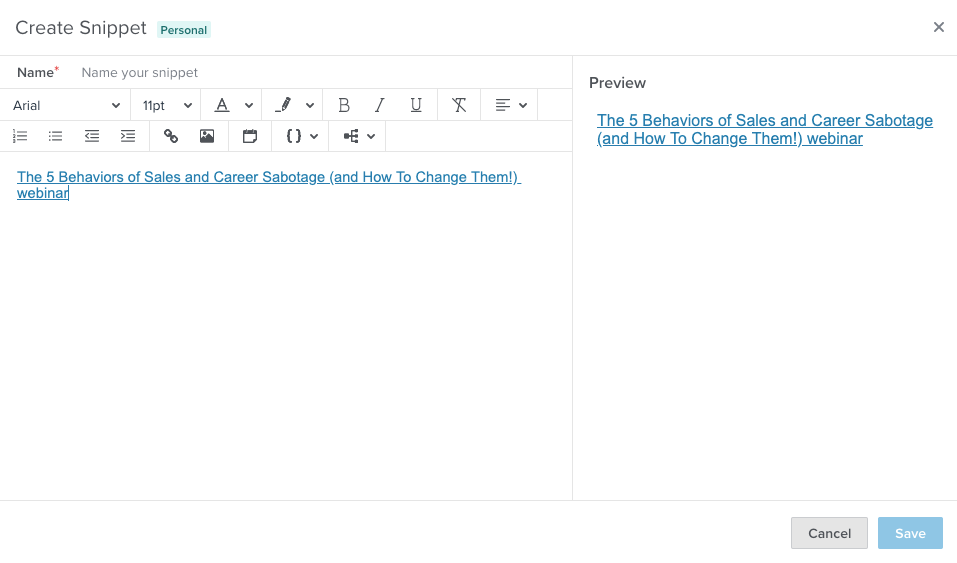Increase indent of the text

(128, 136)
